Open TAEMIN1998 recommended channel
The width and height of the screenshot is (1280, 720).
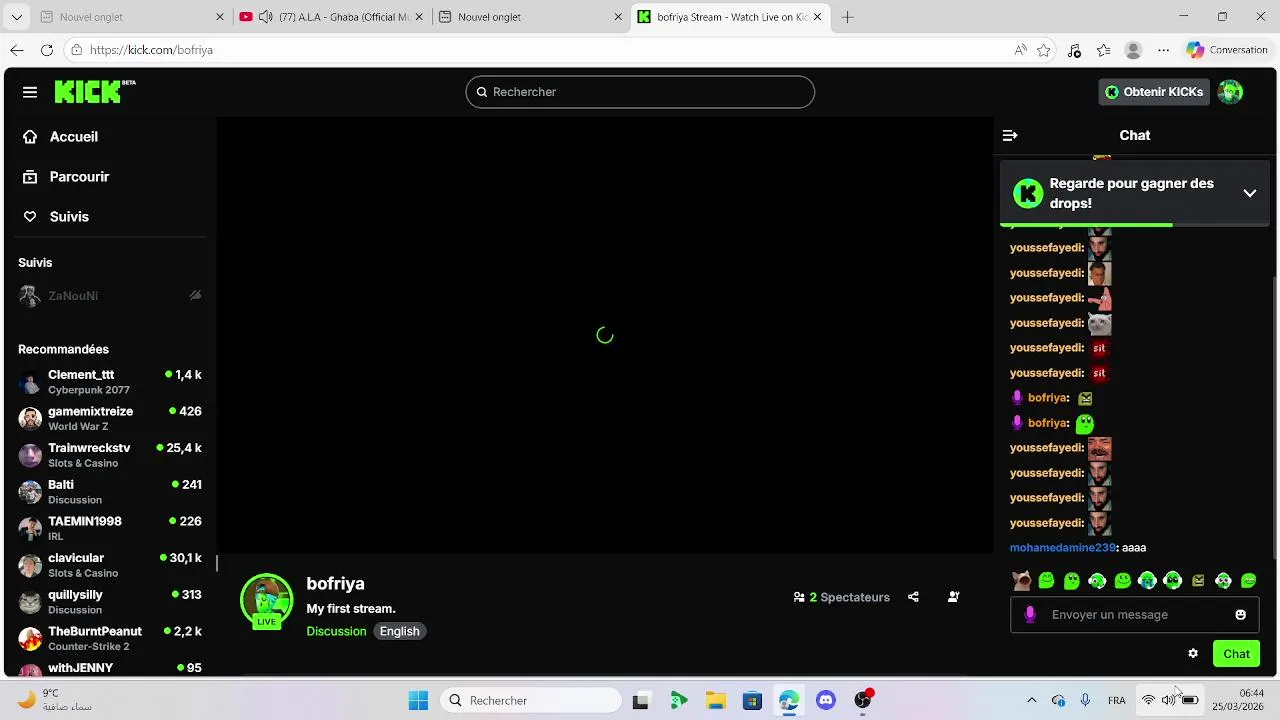coord(110,529)
